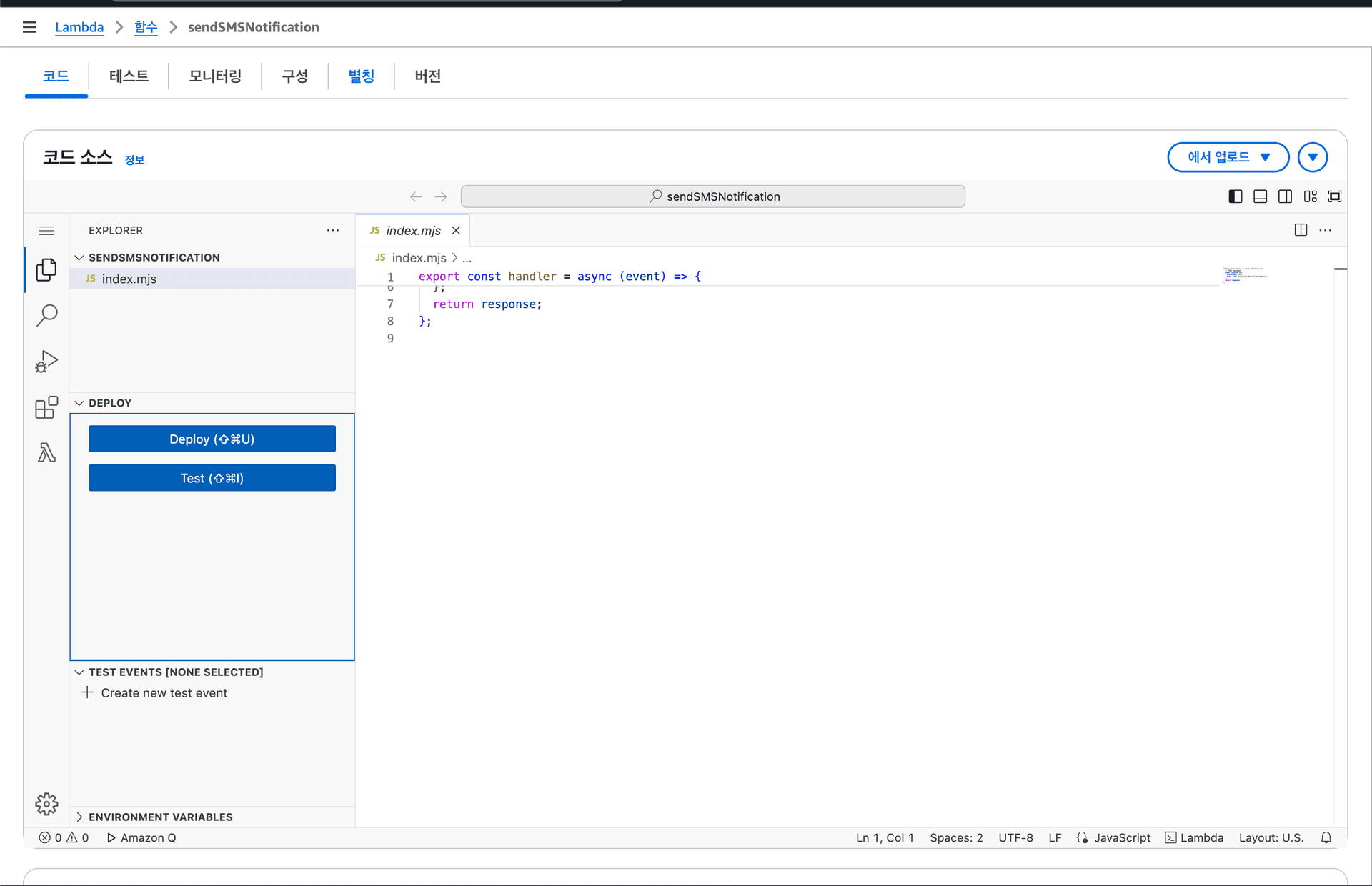Toggle primary side bar layout icon
The image size is (1372, 886).
1236,196
